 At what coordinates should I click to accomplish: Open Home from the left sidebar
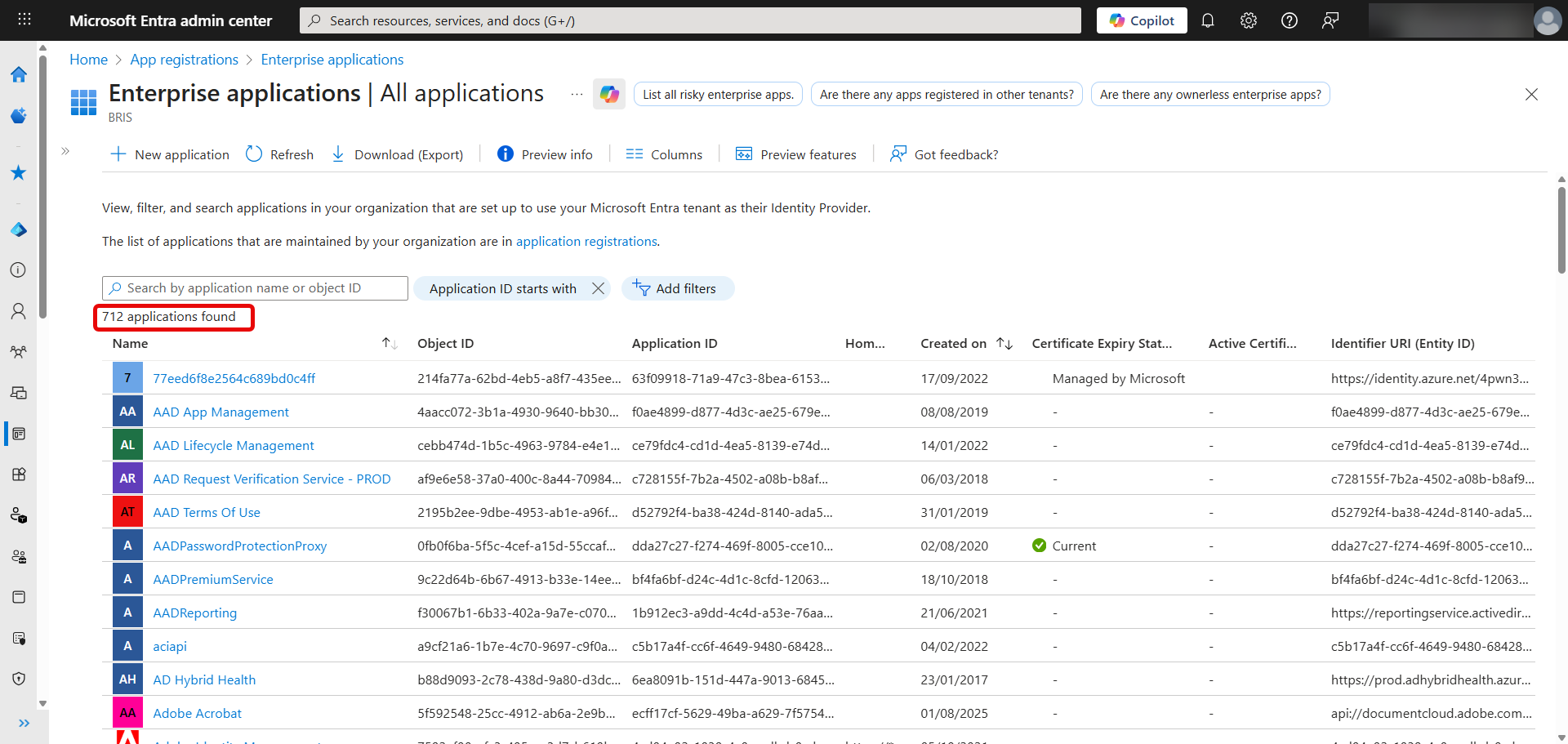click(18, 74)
